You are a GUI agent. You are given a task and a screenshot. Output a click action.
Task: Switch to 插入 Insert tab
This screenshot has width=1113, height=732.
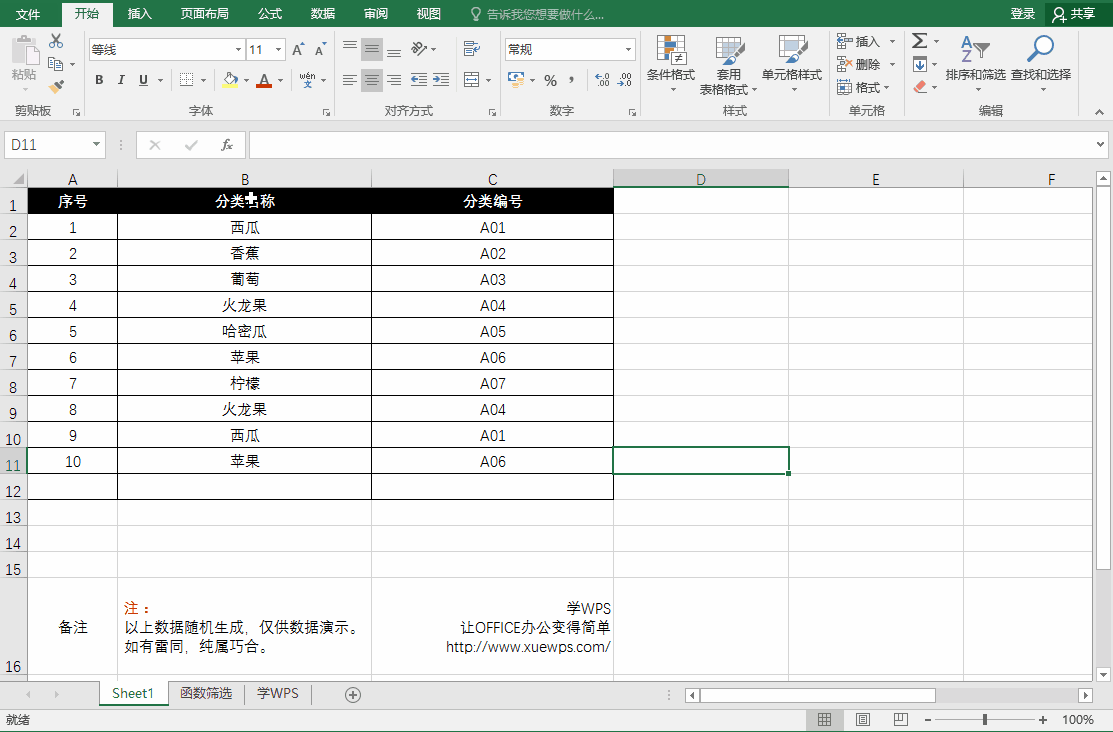(x=139, y=13)
